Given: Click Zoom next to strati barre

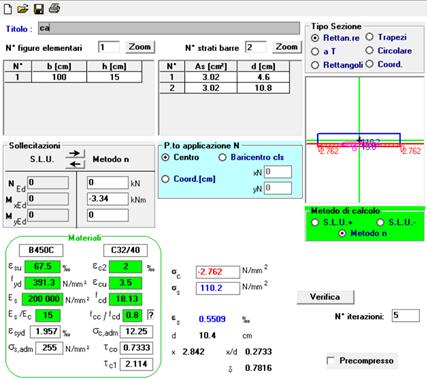Looking at the screenshot, I should tap(286, 47).
